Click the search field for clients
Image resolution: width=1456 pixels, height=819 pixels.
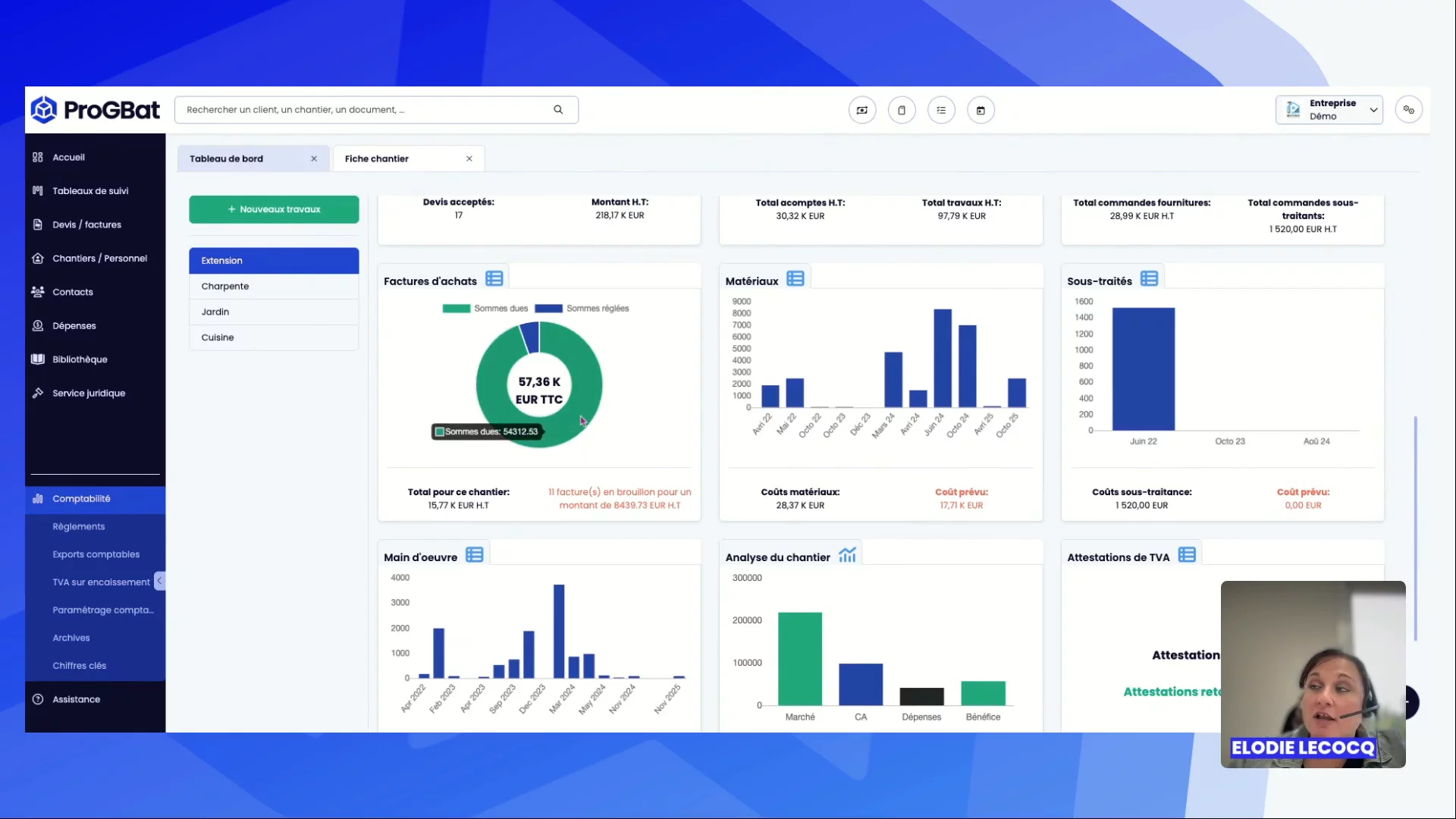click(x=364, y=110)
